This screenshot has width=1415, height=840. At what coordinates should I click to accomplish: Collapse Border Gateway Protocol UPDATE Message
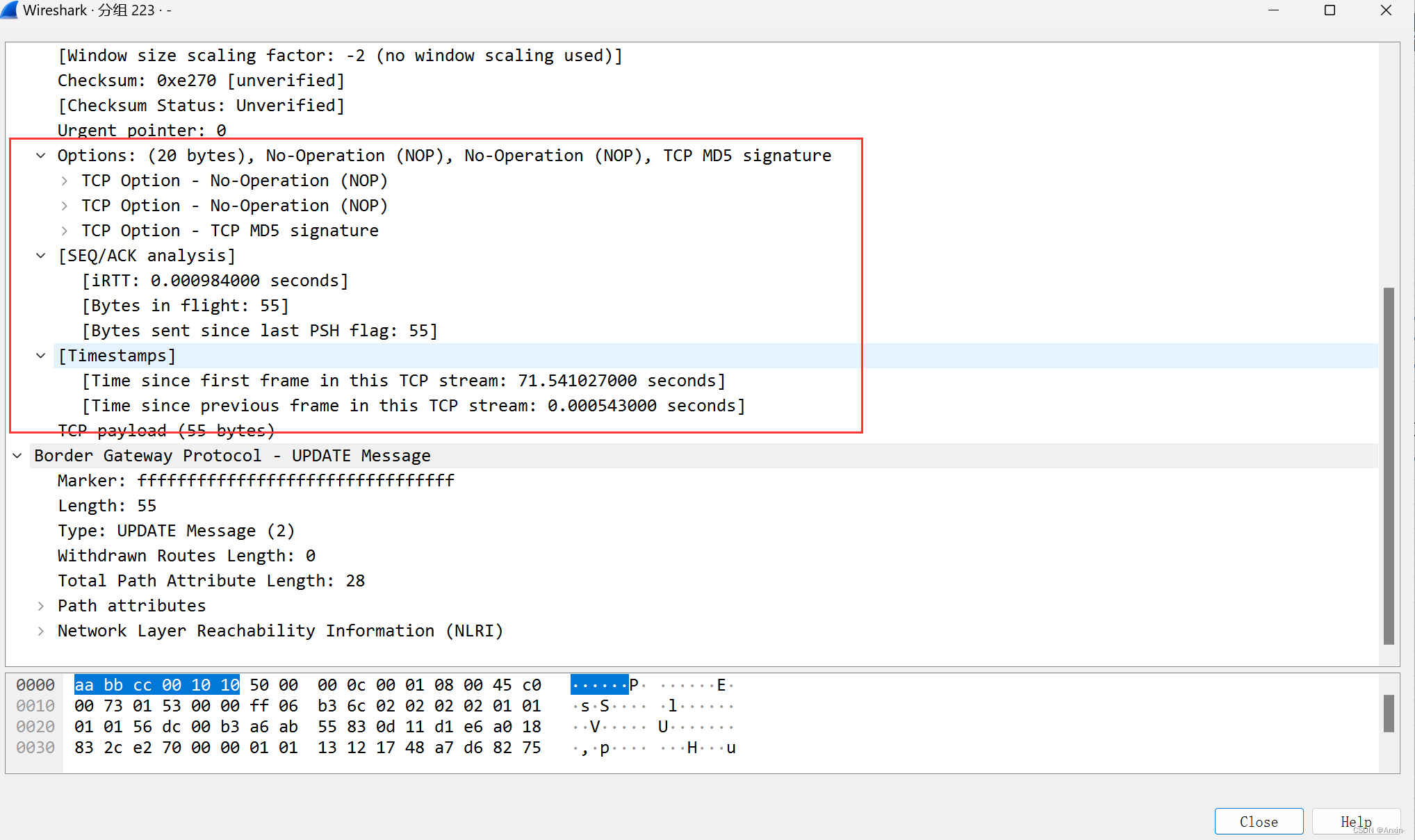pyautogui.click(x=17, y=456)
